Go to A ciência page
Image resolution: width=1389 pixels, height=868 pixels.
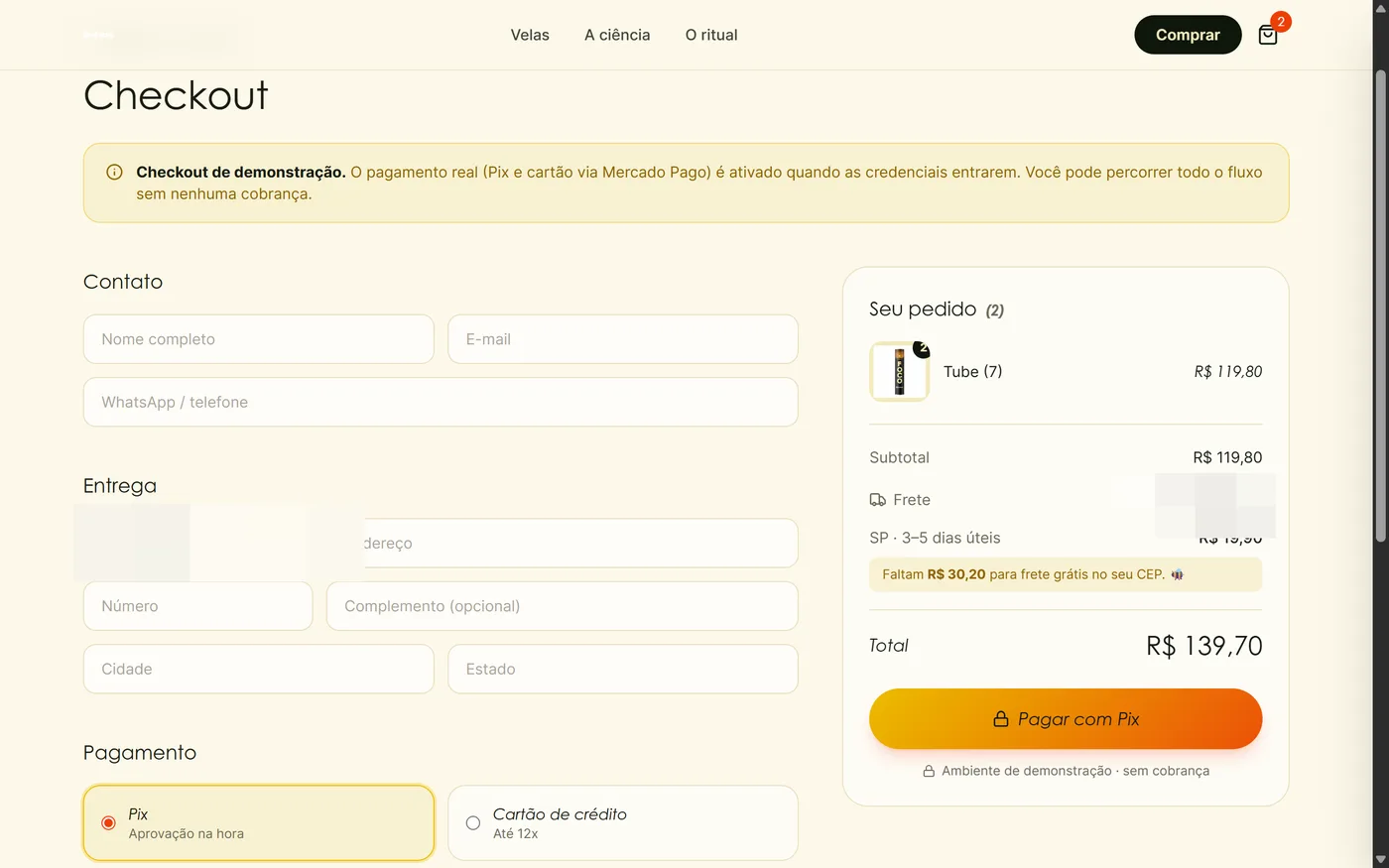[x=617, y=35]
